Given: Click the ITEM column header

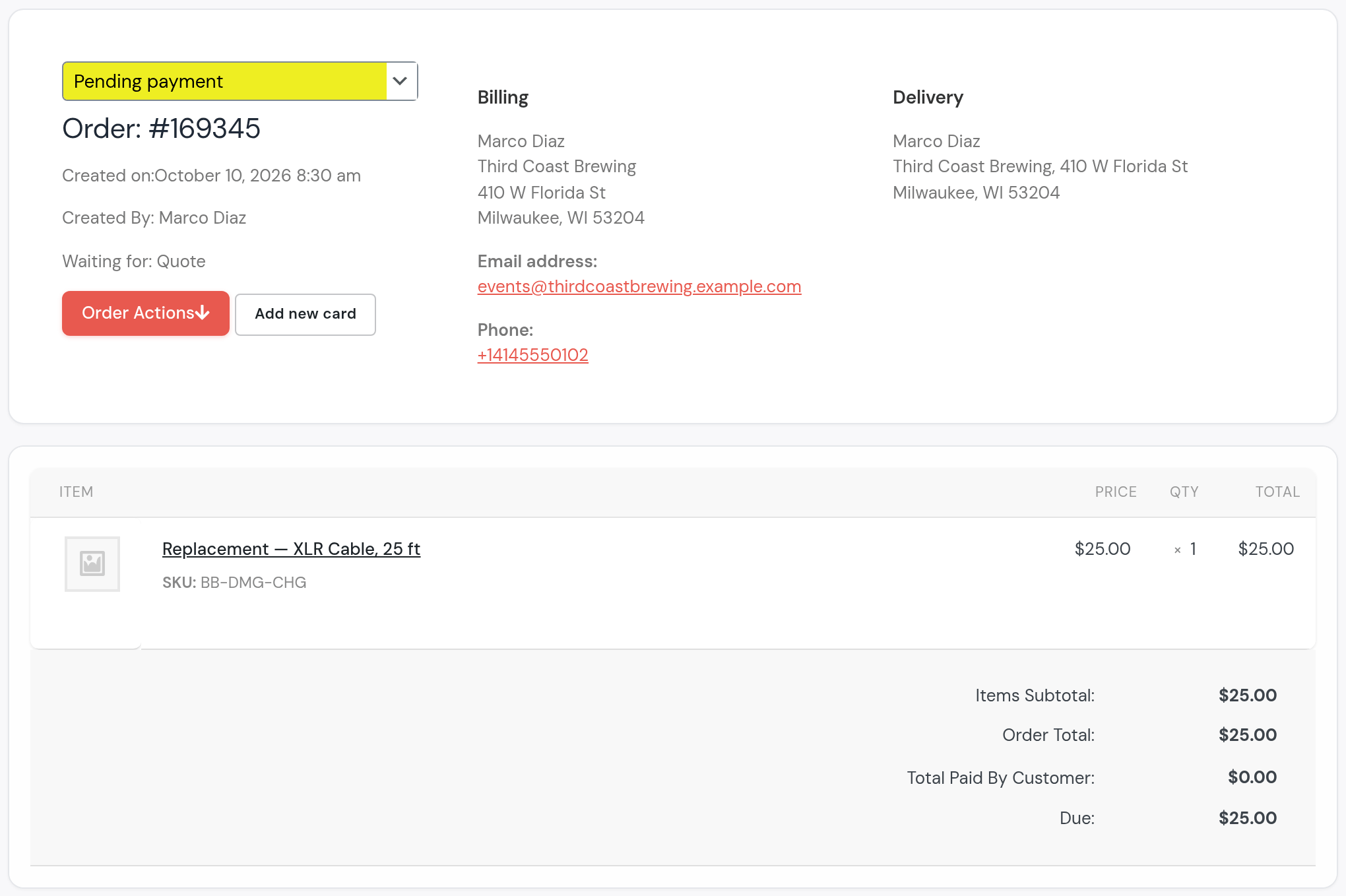Looking at the screenshot, I should [77, 492].
